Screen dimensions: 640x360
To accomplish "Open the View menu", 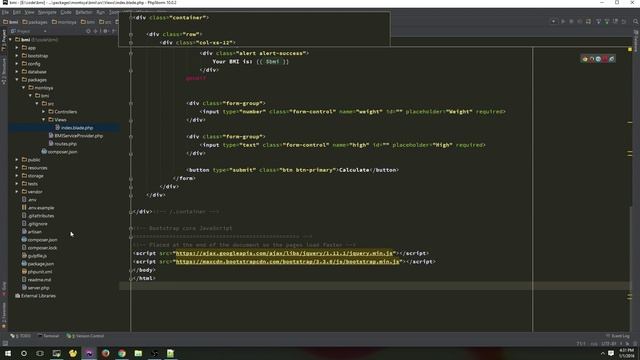I will [x=29, y=12].
